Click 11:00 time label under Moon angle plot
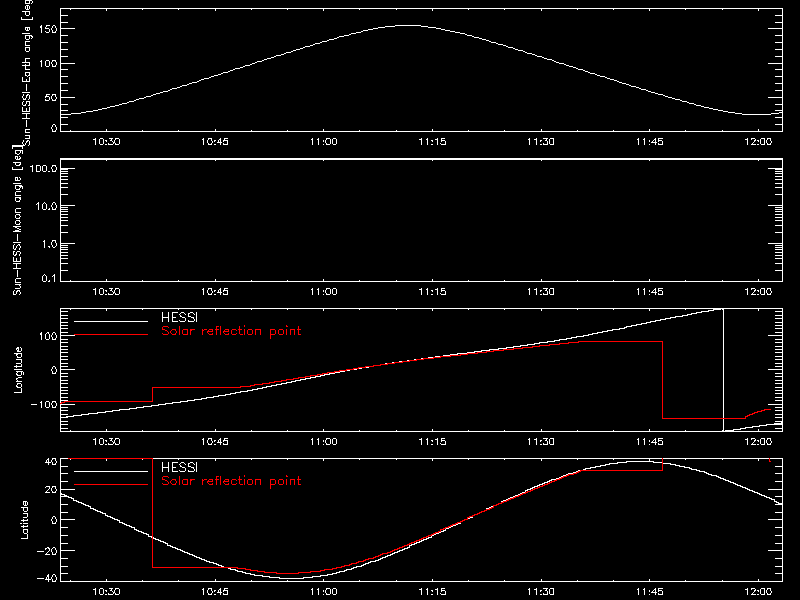The image size is (800, 600). (323, 292)
